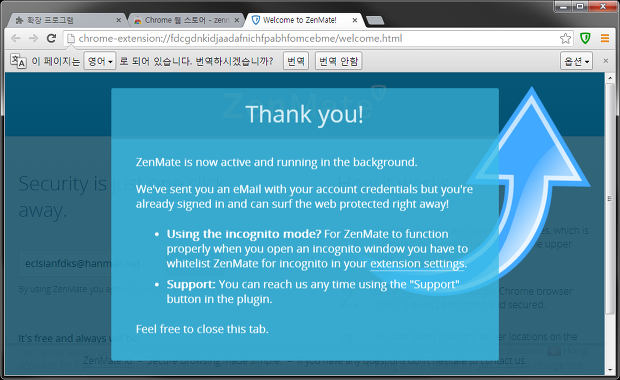
Task: Minimize the Chrome window
Action: 564,6
